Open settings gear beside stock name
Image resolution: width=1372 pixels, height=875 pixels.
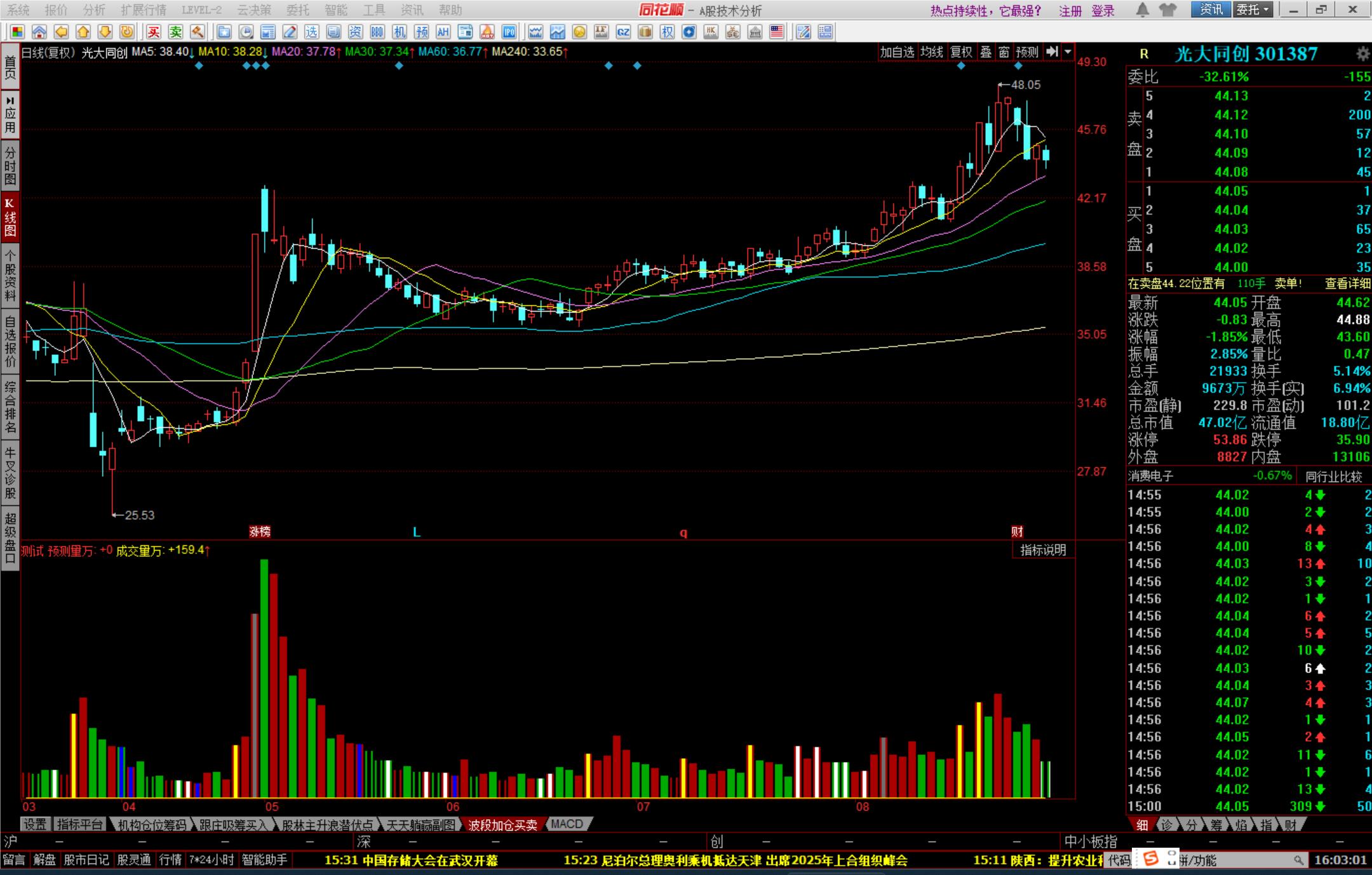click(x=1362, y=54)
